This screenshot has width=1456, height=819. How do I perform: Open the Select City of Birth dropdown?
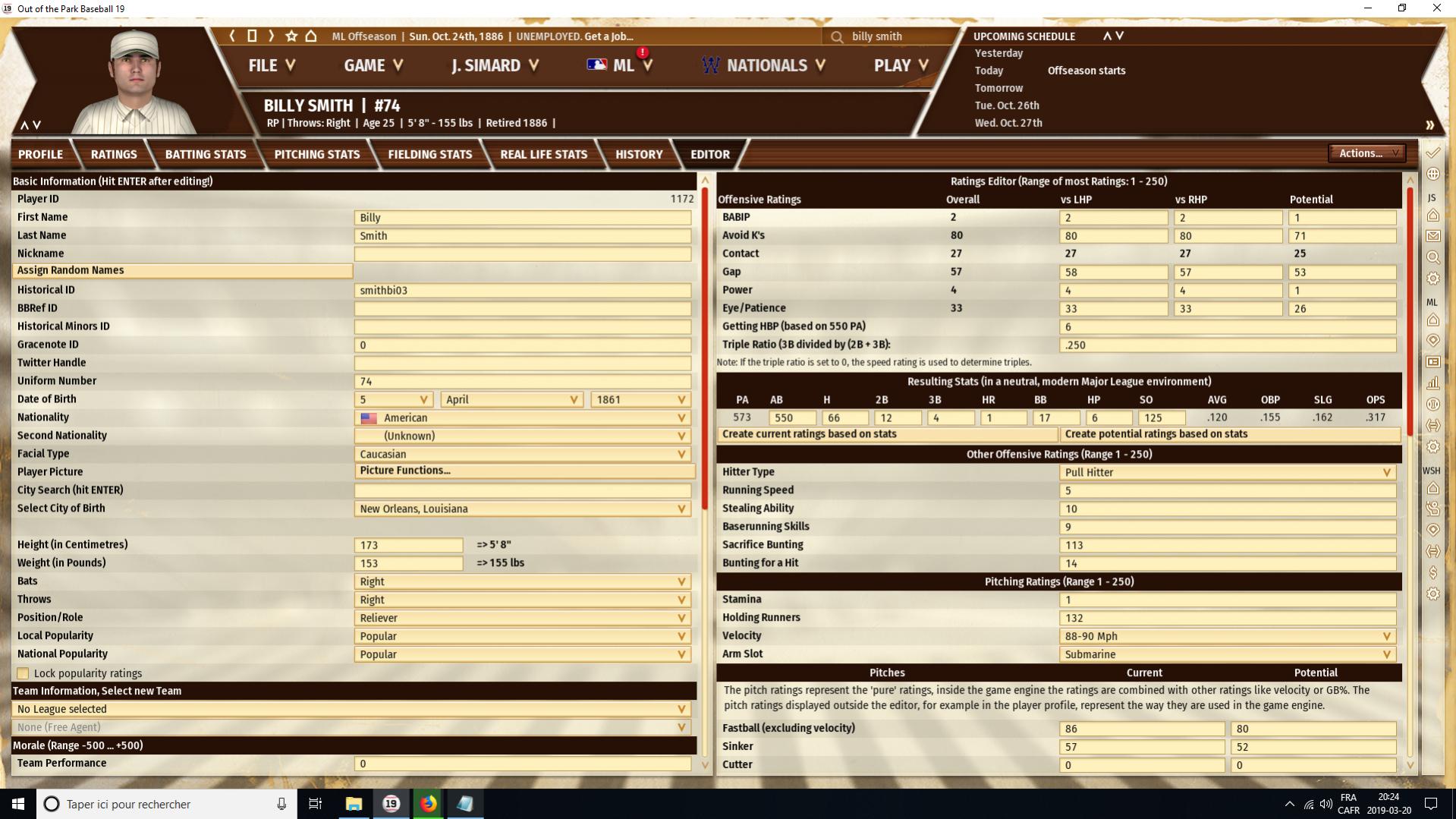click(x=523, y=509)
